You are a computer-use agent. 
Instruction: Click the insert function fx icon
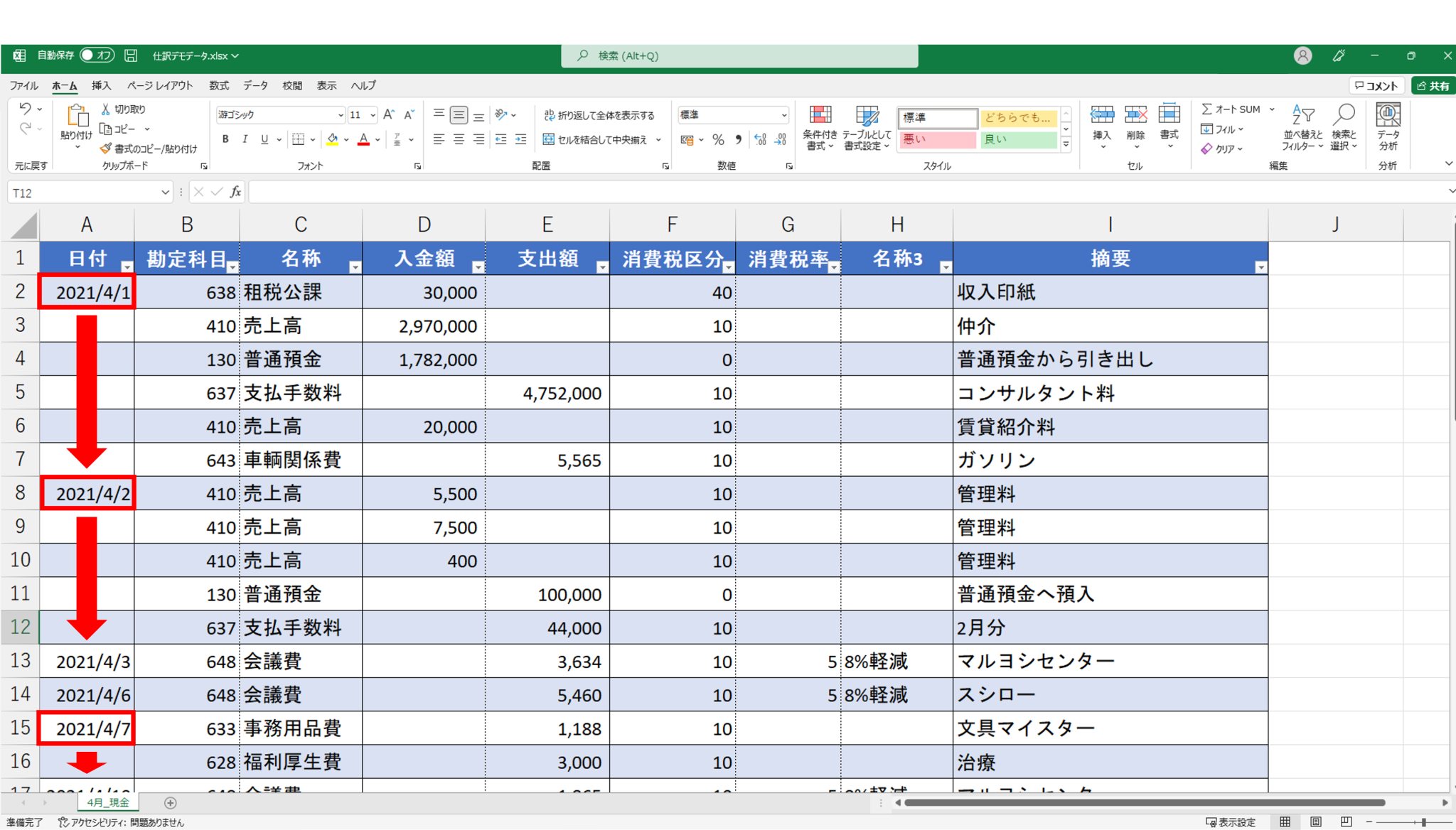pyautogui.click(x=235, y=192)
